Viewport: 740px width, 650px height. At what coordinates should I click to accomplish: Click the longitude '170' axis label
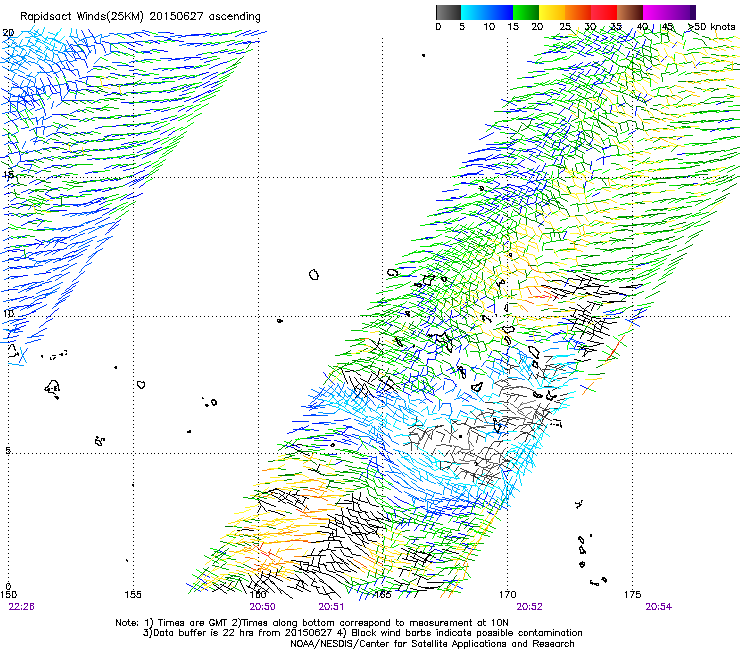coord(507,594)
